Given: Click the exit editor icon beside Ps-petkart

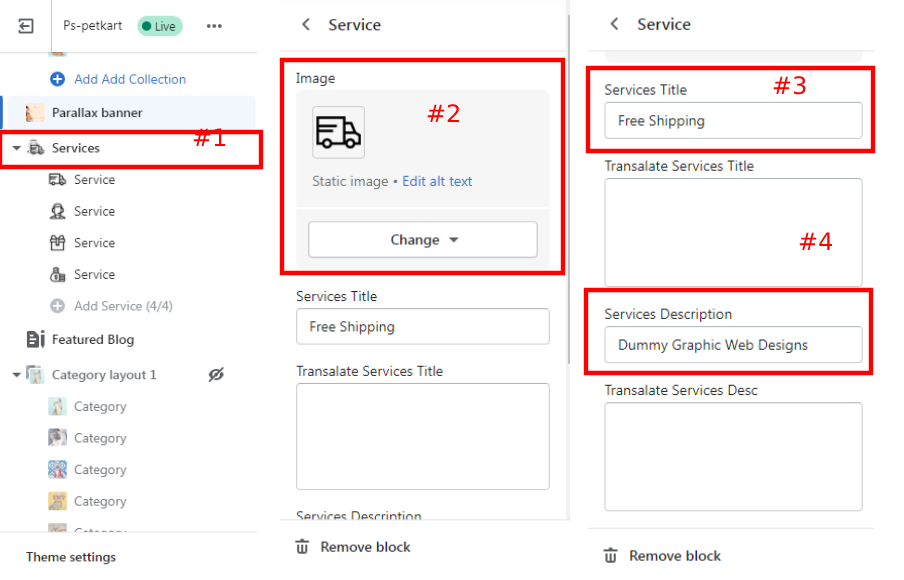Looking at the screenshot, I should [26, 26].
